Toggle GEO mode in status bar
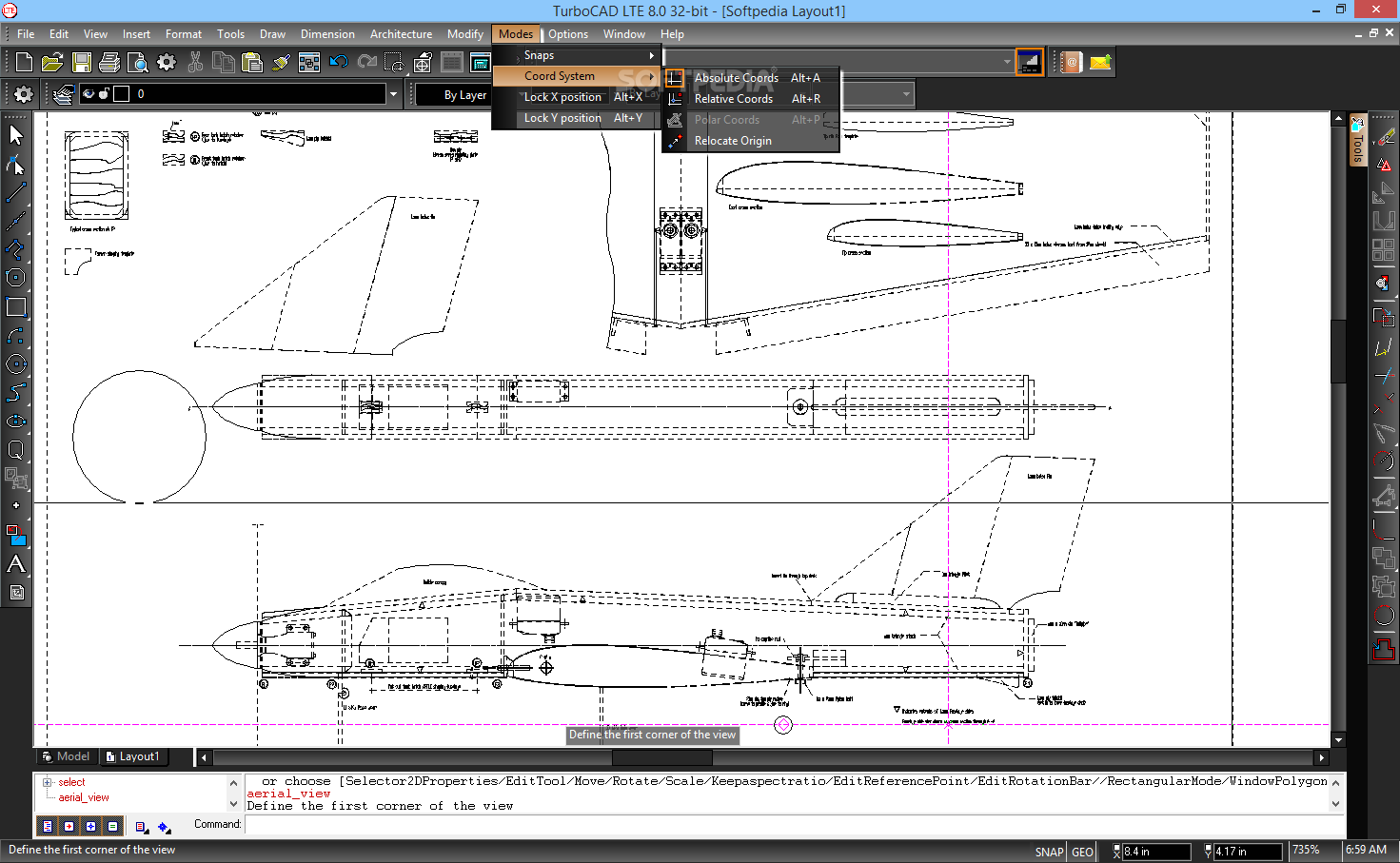 (x=1082, y=852)
